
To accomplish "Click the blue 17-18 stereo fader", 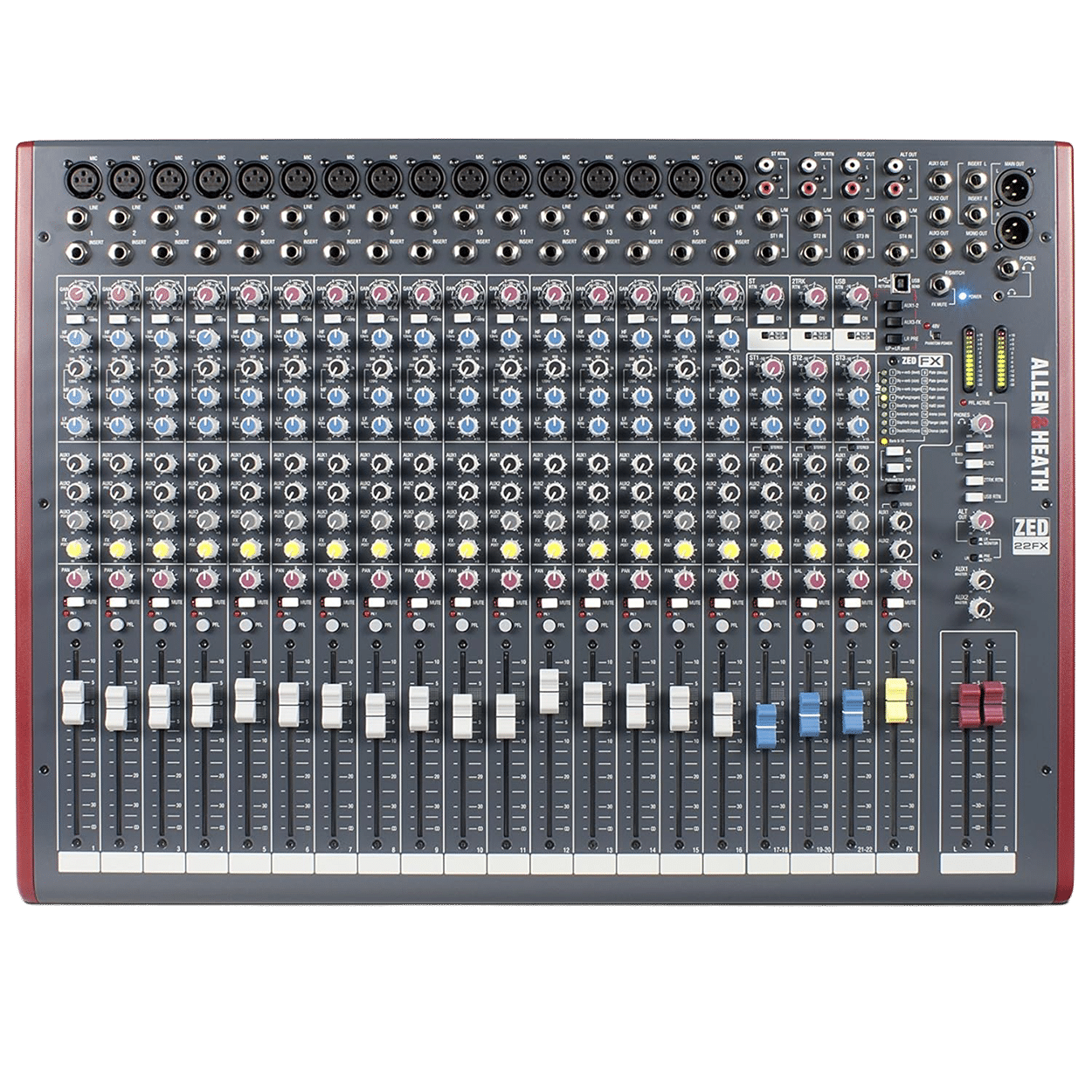I will coord(766,726).
